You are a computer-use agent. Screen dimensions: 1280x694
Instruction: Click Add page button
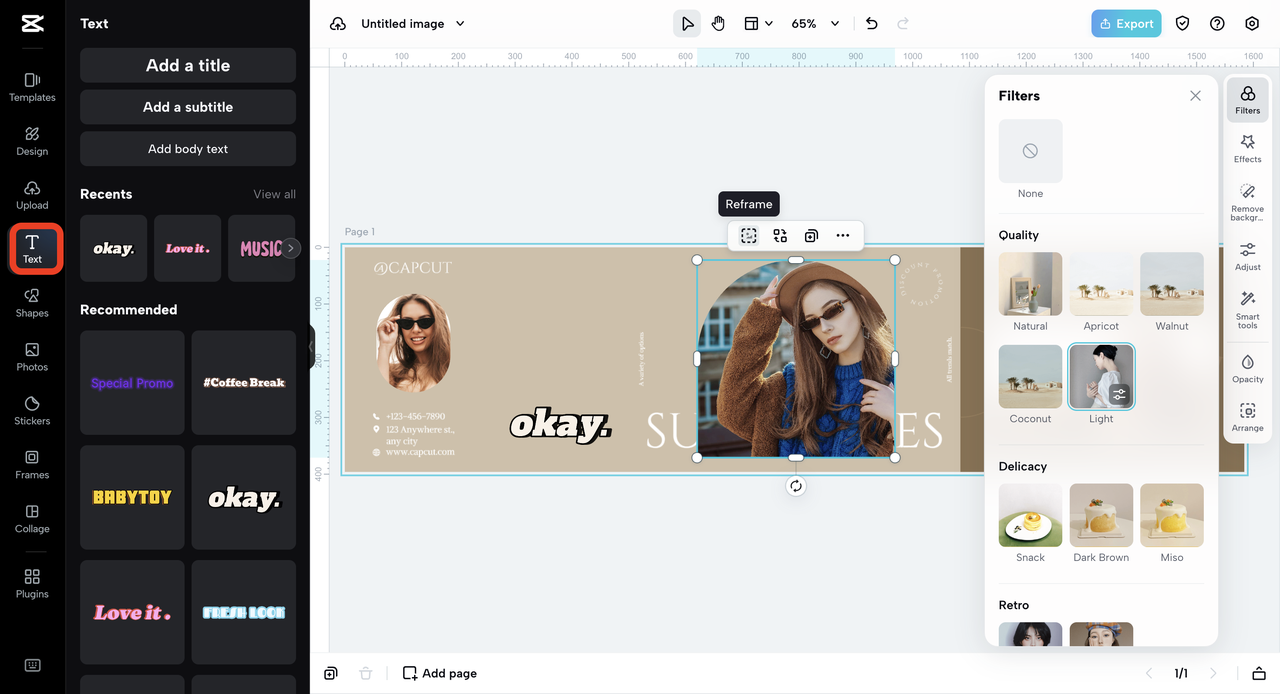point(439,673)
